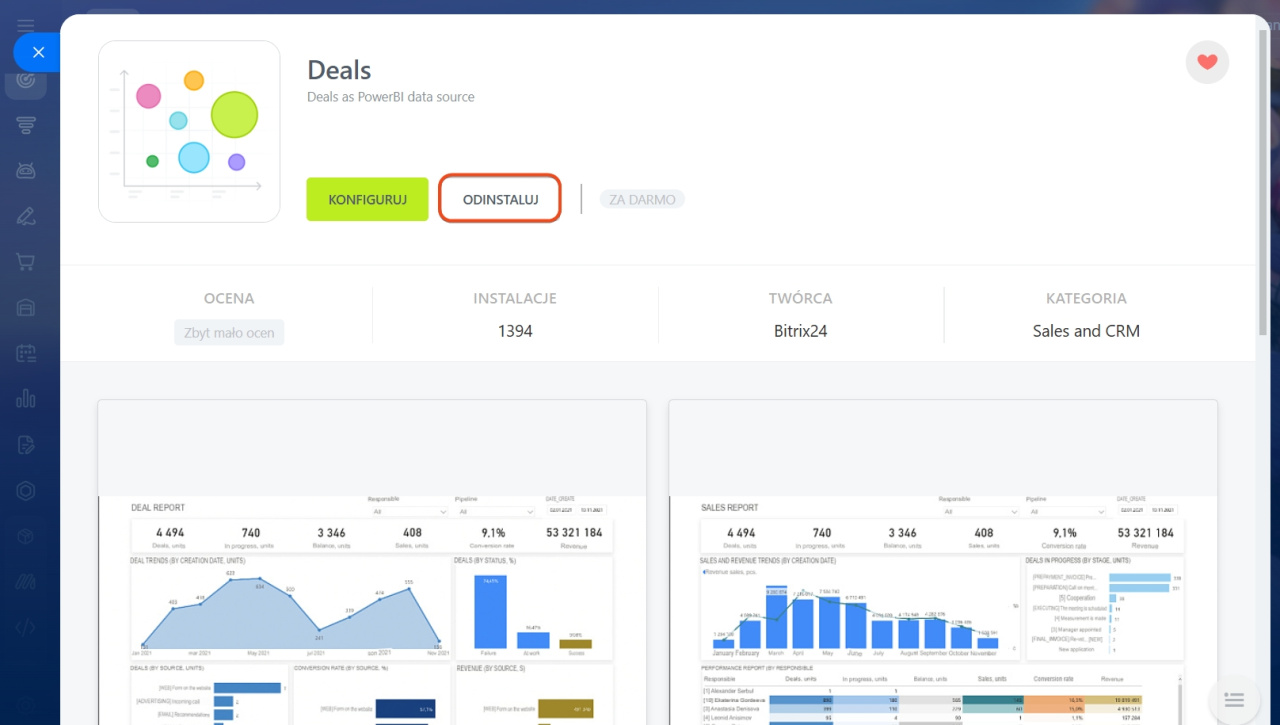Click the "INSTALACJE" heading
The width and height of the screenshot is (1280, 725).
(x=515, y=298)
